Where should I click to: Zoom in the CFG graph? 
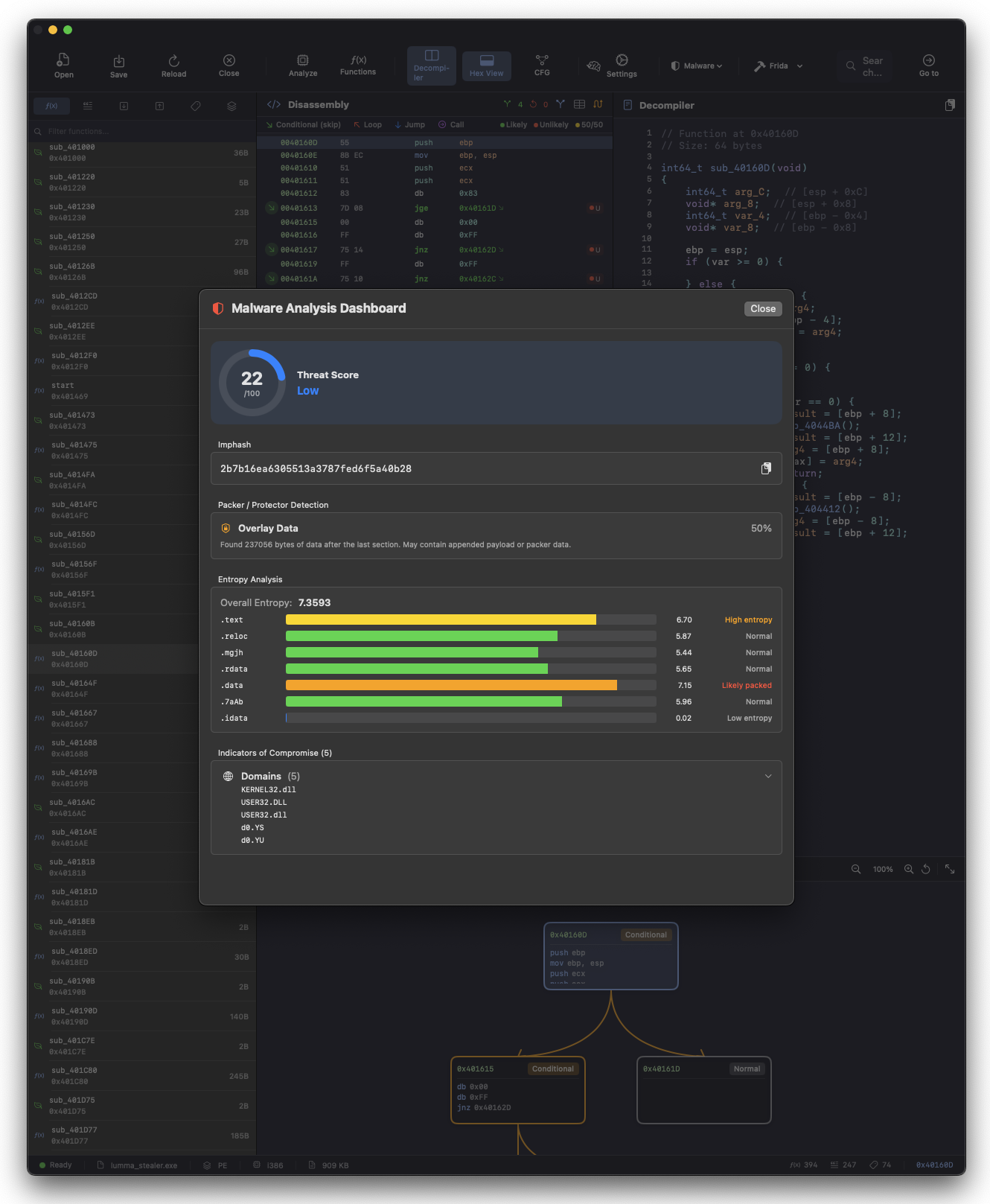[x=909, y=869]
